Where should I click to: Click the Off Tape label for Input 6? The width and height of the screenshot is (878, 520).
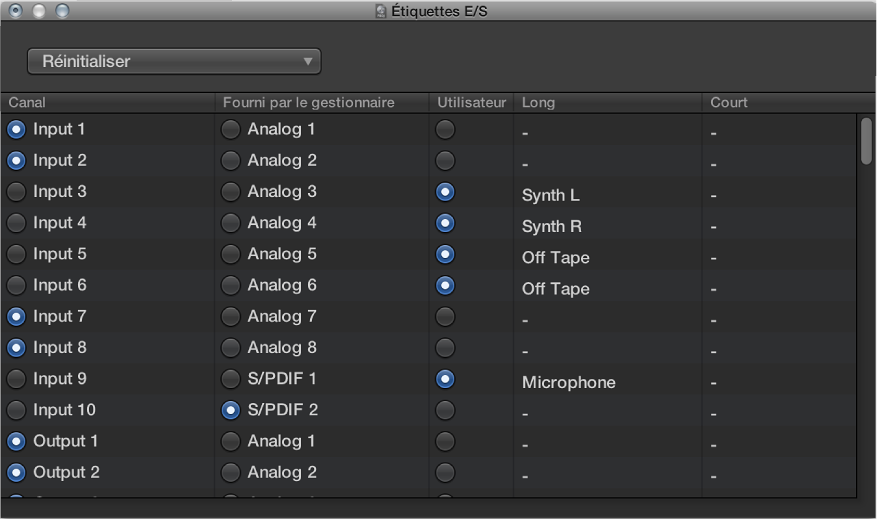(x=556, y=289)
